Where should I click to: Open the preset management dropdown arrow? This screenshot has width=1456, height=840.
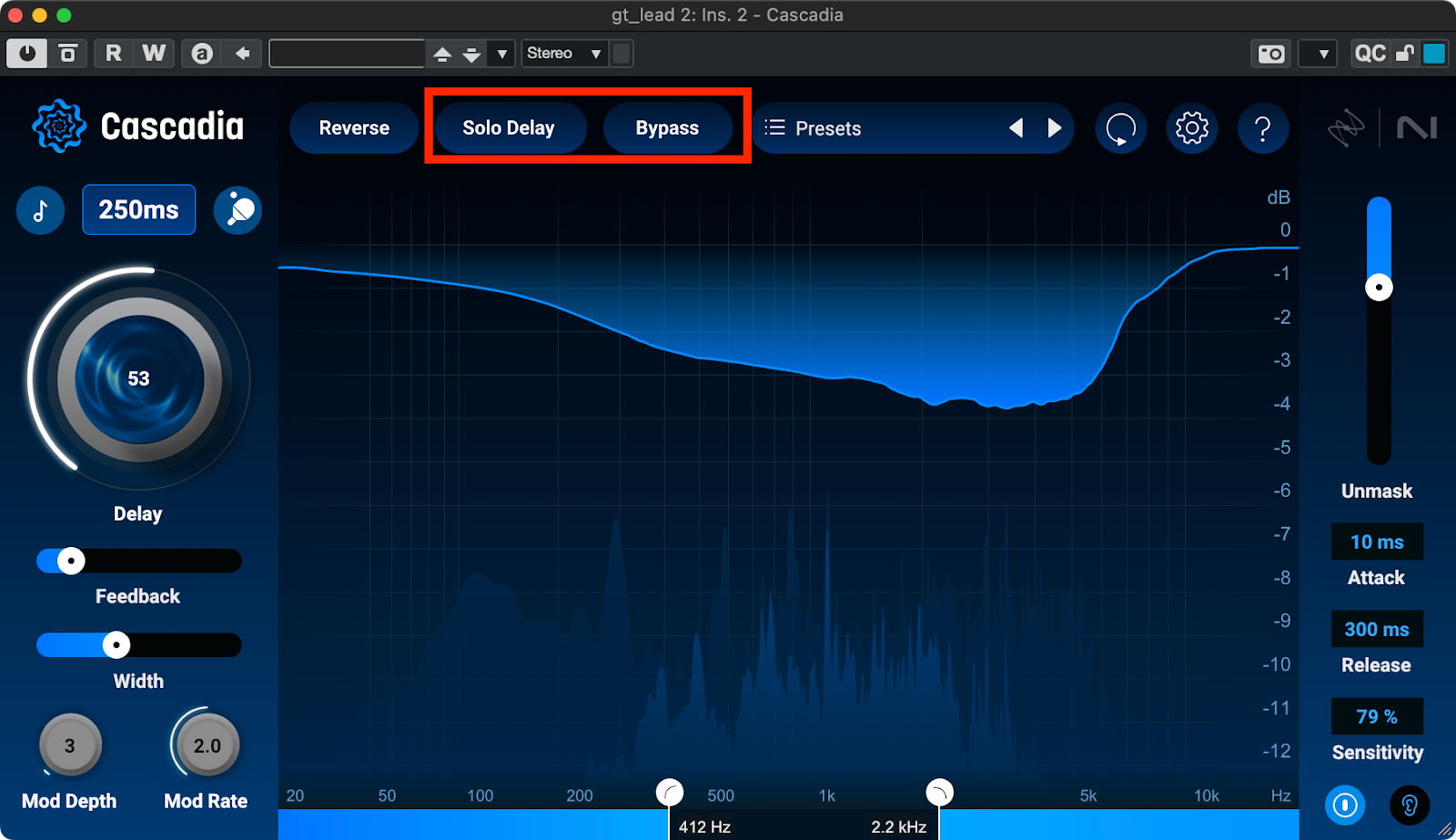(x=501, y=55)
